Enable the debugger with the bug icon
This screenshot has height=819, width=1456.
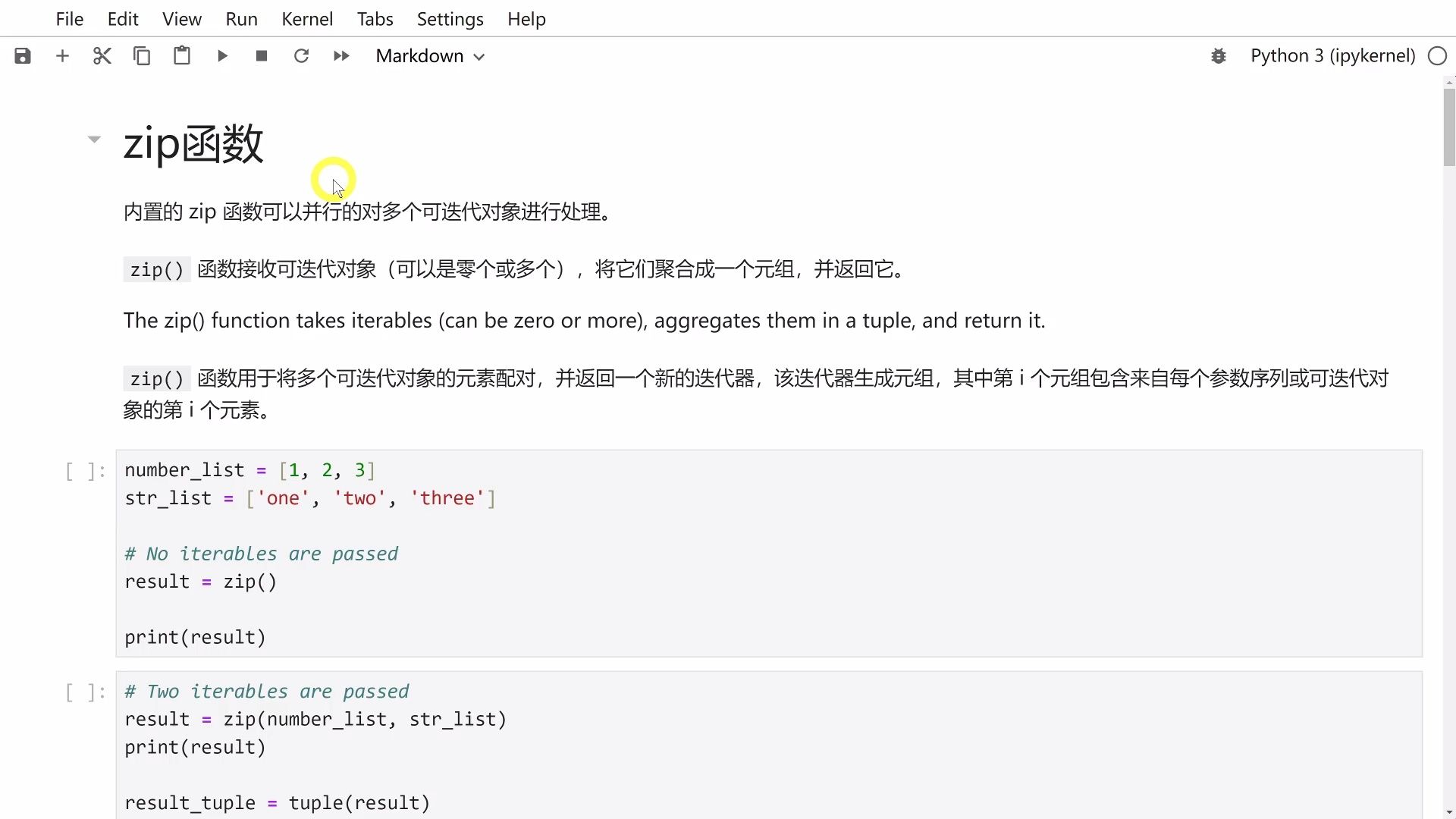point(1219,56)
